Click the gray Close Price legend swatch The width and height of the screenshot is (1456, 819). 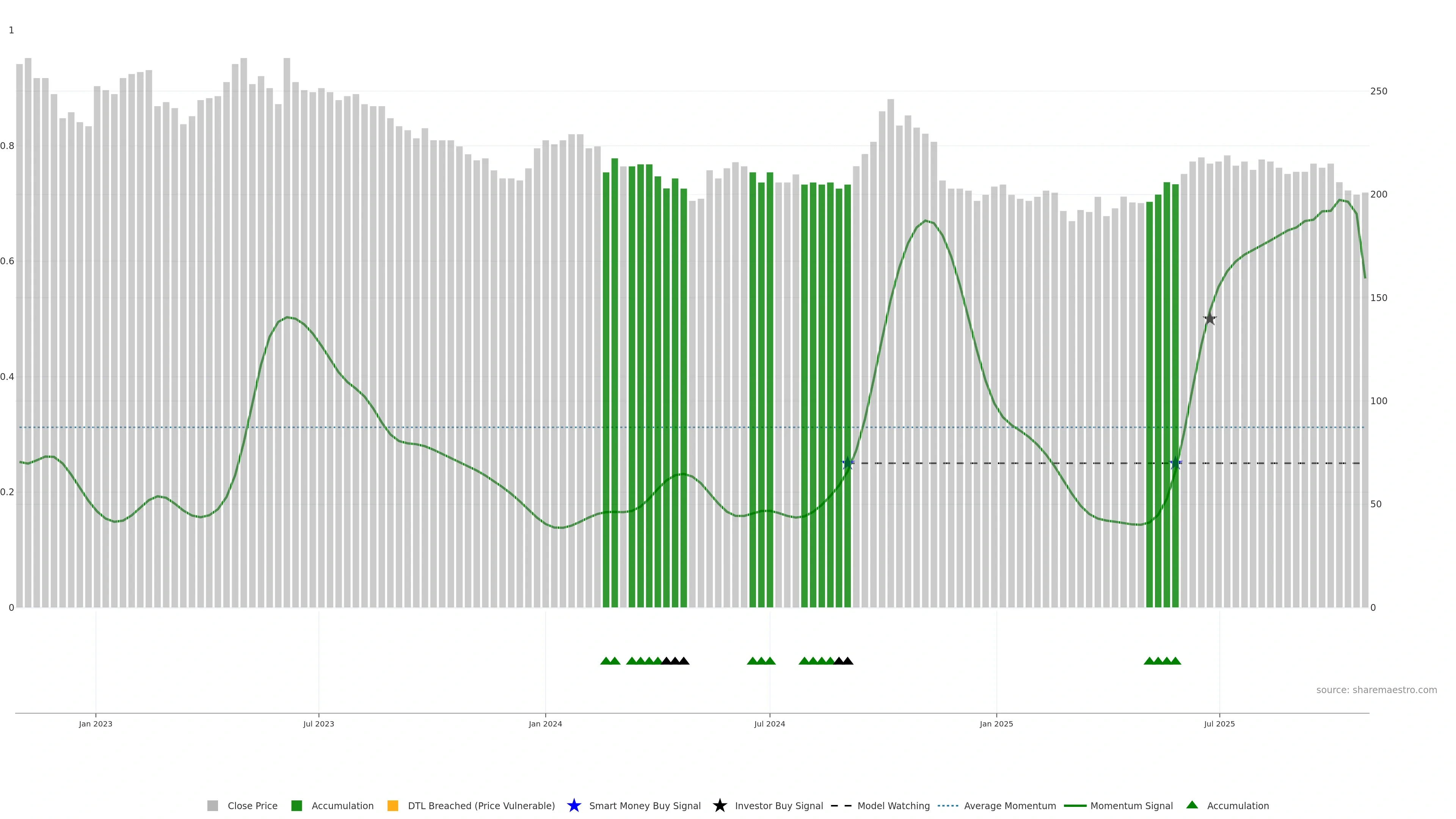point(212,805)
